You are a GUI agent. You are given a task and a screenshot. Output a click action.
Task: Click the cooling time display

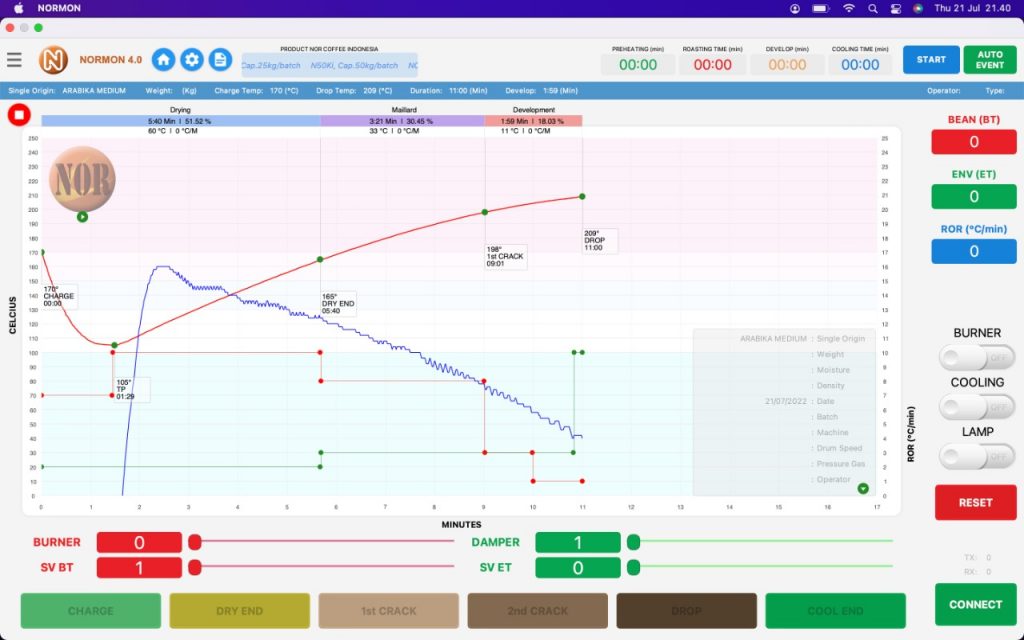[860, 64]
